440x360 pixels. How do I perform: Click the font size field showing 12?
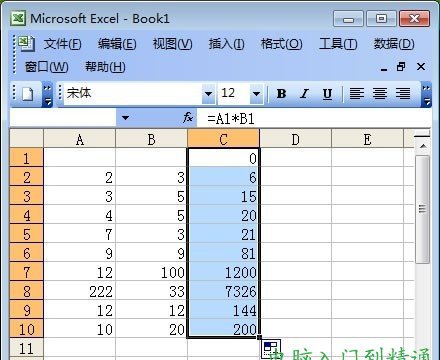[x=234, y=94]
